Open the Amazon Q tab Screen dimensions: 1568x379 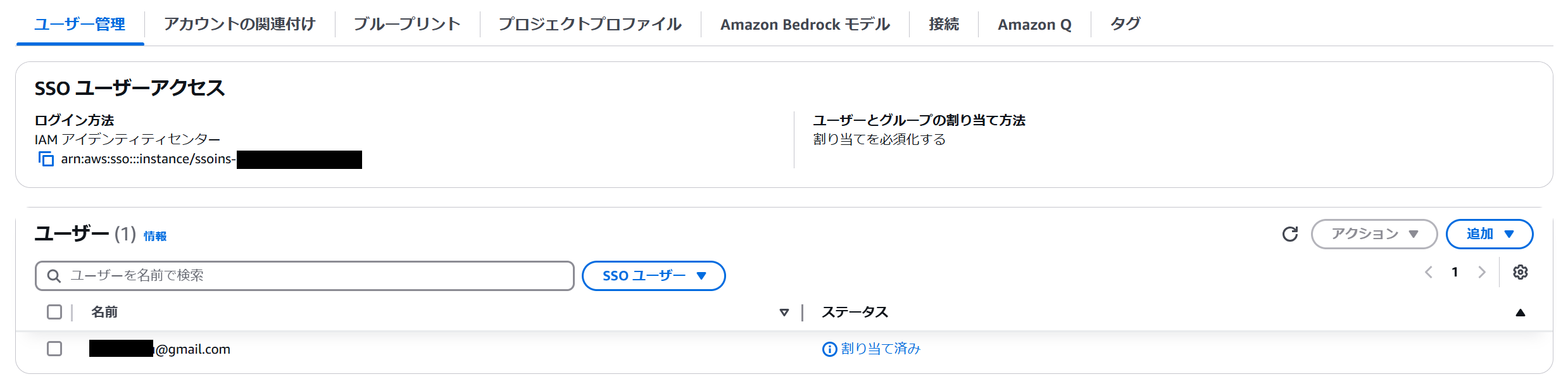pyautogui.click(x=1034, y=24)
